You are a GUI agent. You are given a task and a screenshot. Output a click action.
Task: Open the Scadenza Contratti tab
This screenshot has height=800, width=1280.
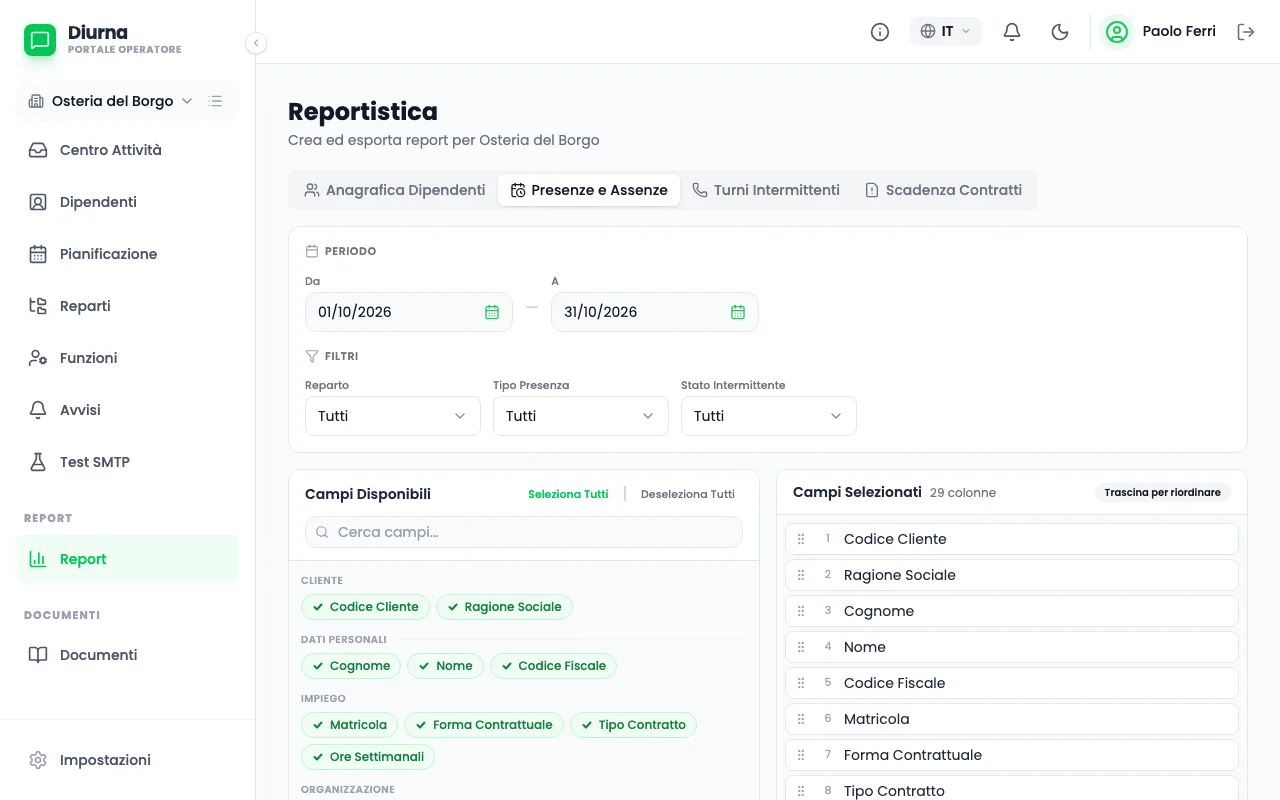tap(943, 190)
